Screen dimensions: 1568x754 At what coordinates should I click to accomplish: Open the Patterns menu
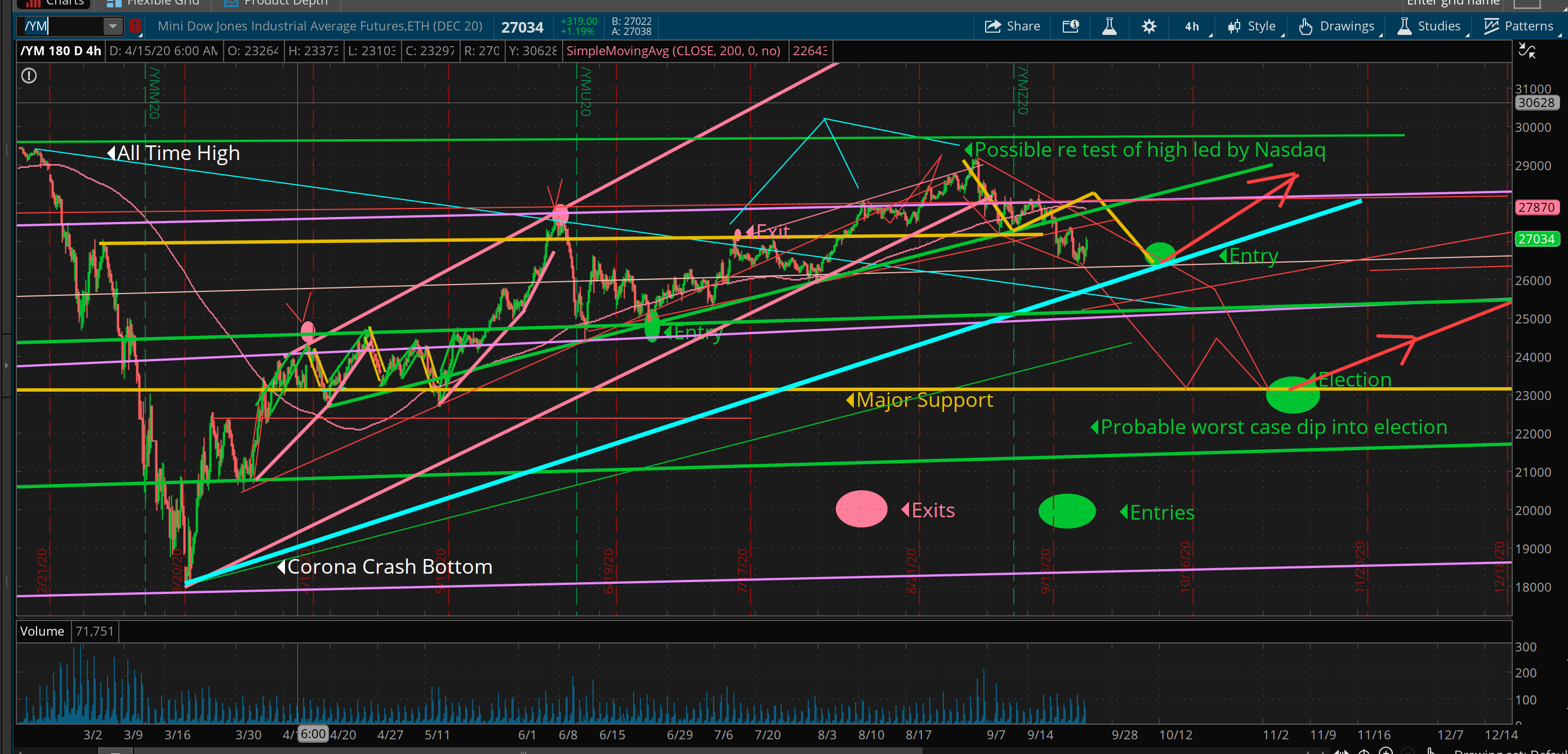click(1518, 26)
